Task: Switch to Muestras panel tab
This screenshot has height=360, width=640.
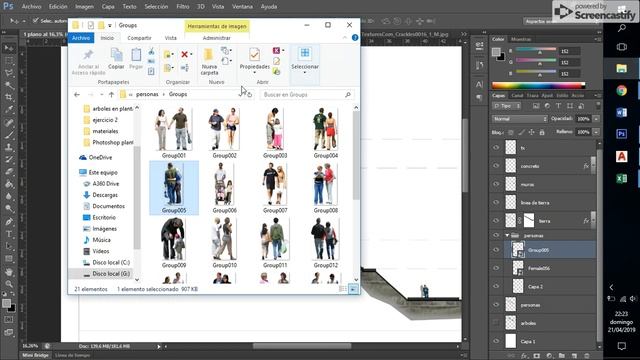Action: click(521, 39)
